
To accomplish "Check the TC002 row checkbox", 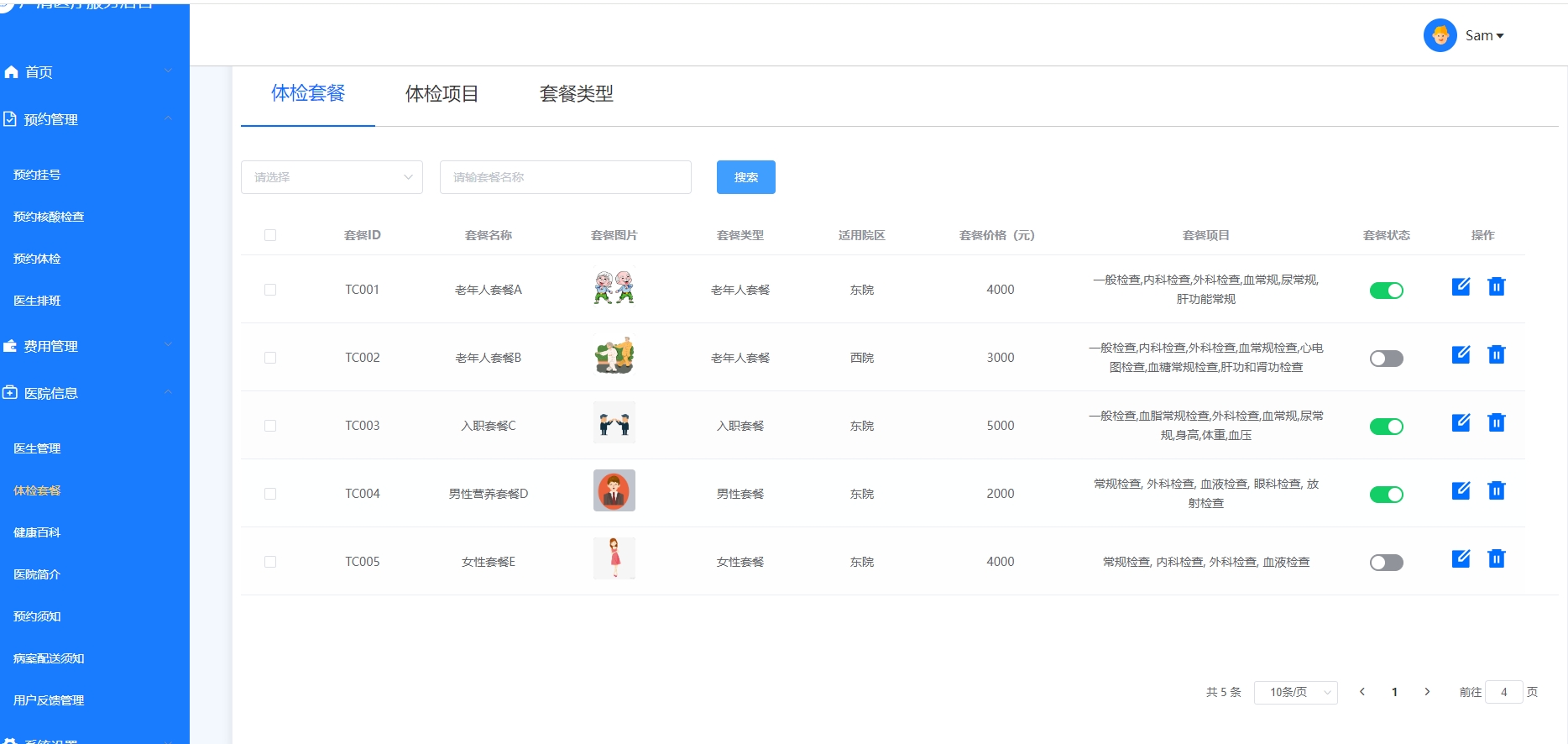I will 270,358.
